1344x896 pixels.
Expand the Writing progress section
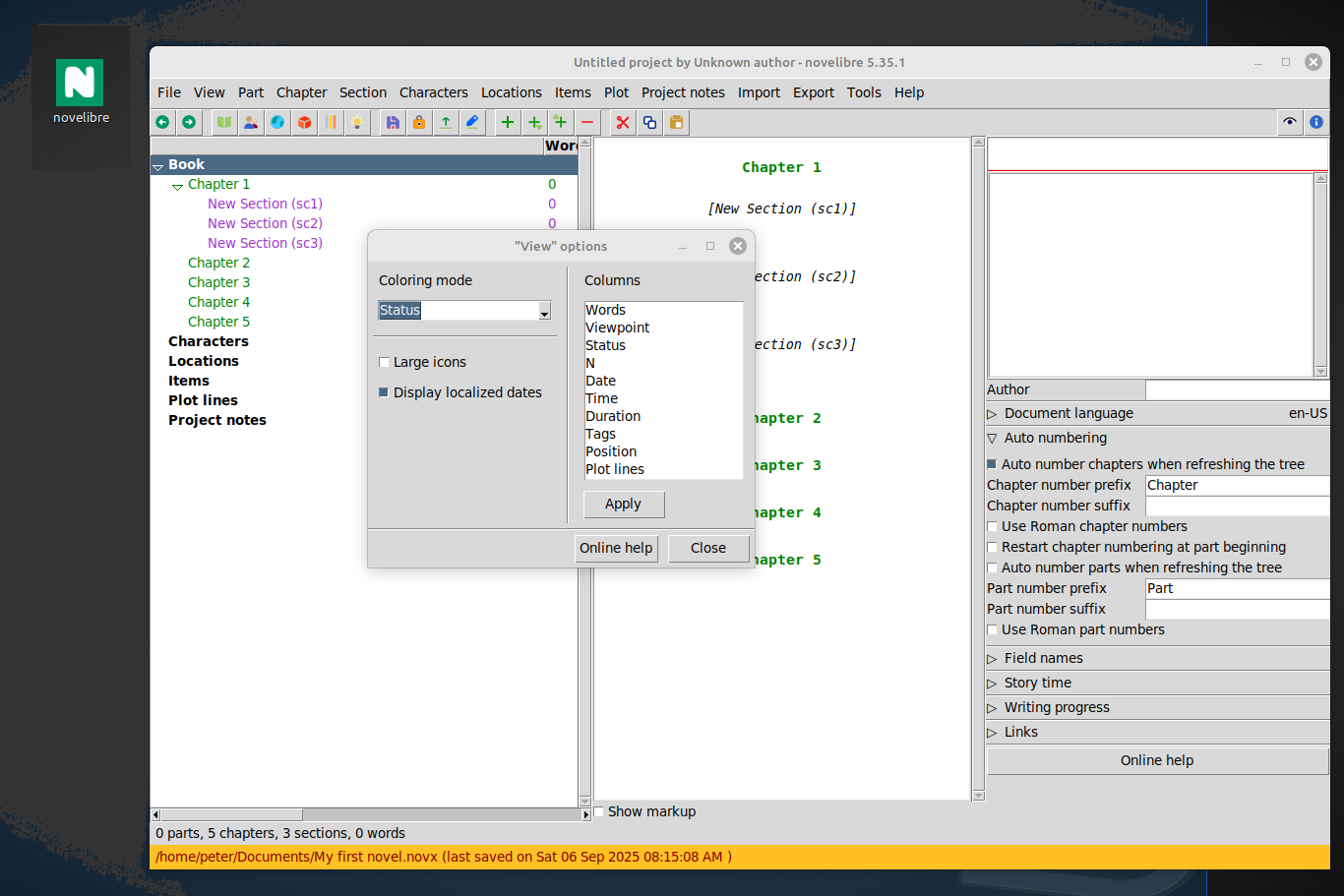992,708
